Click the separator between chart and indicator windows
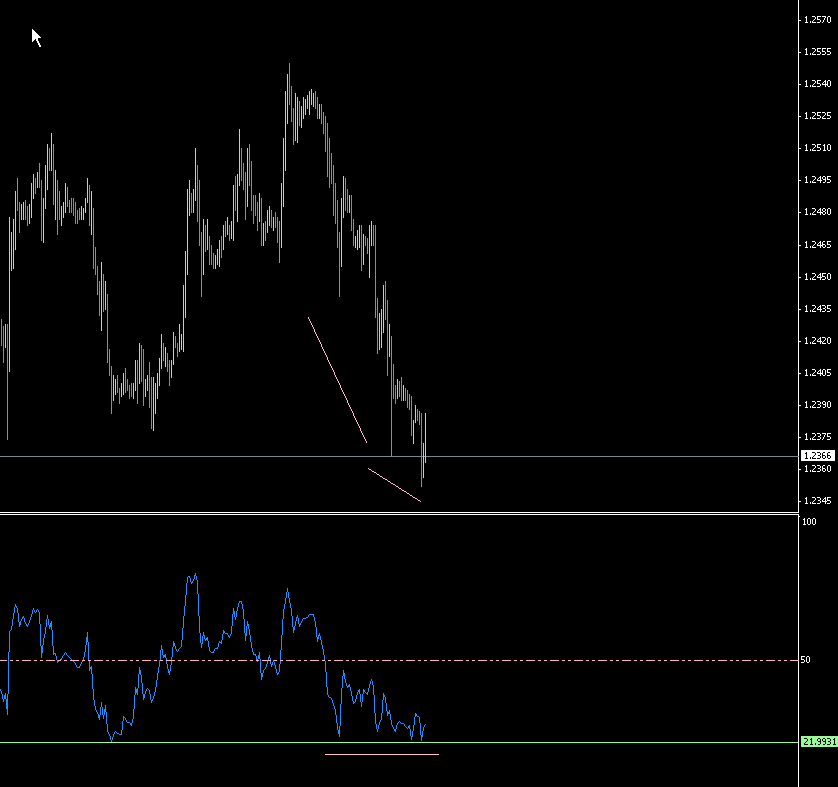 (x=399, y=513)
